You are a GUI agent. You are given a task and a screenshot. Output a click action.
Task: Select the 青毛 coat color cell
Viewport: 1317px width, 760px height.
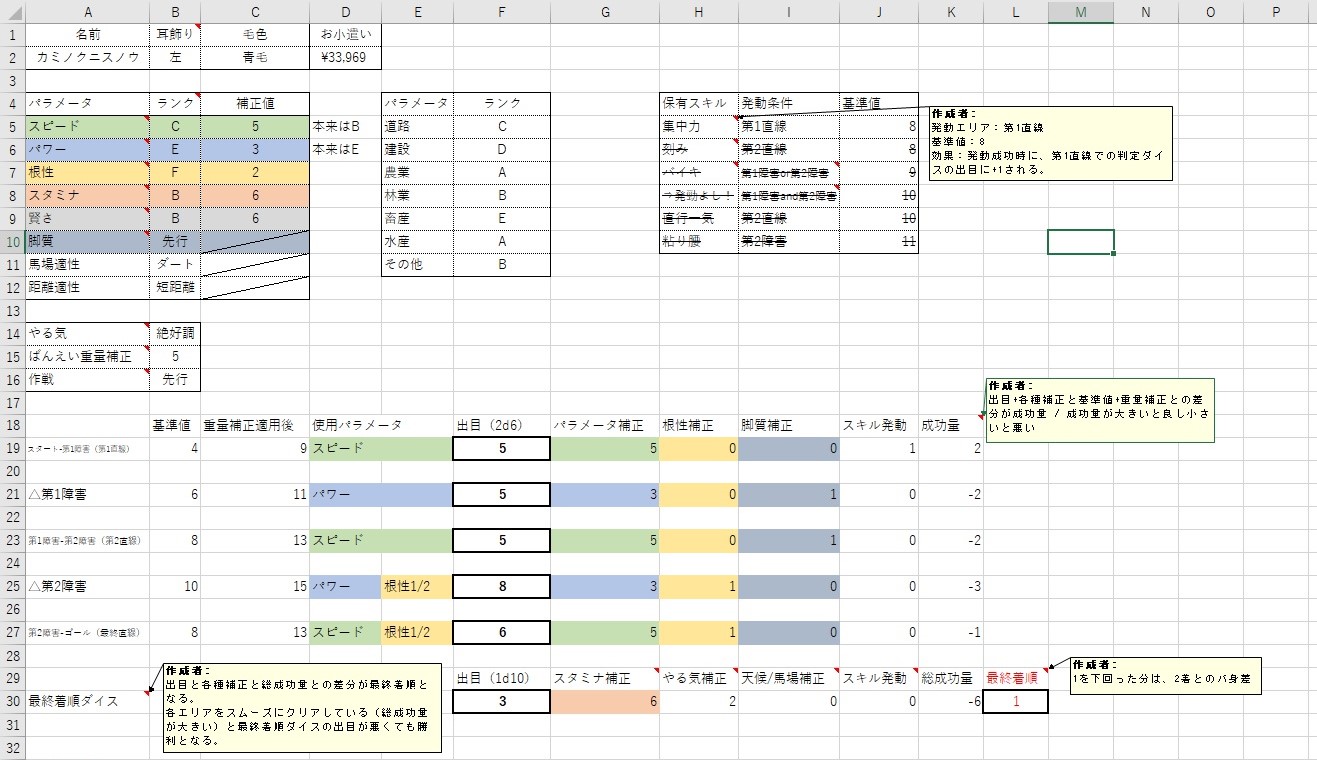click(255, 58)
